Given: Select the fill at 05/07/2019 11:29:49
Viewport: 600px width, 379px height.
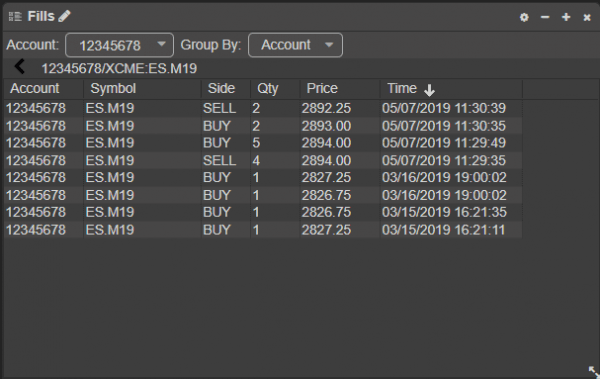Looking at the screenshot, I should pyautogui.click(x=263, y=143).
